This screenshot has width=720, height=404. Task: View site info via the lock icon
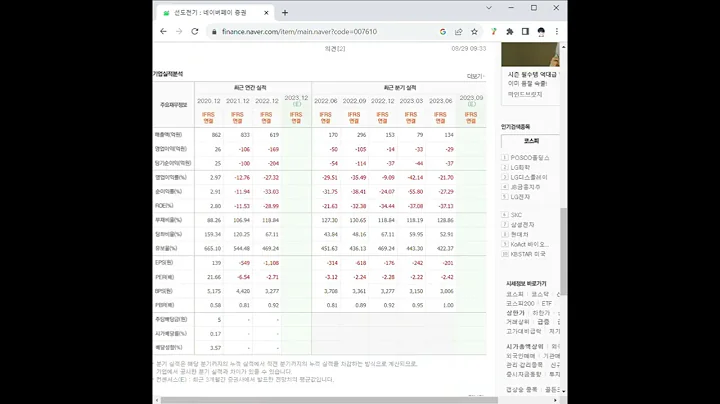(214, 32)
